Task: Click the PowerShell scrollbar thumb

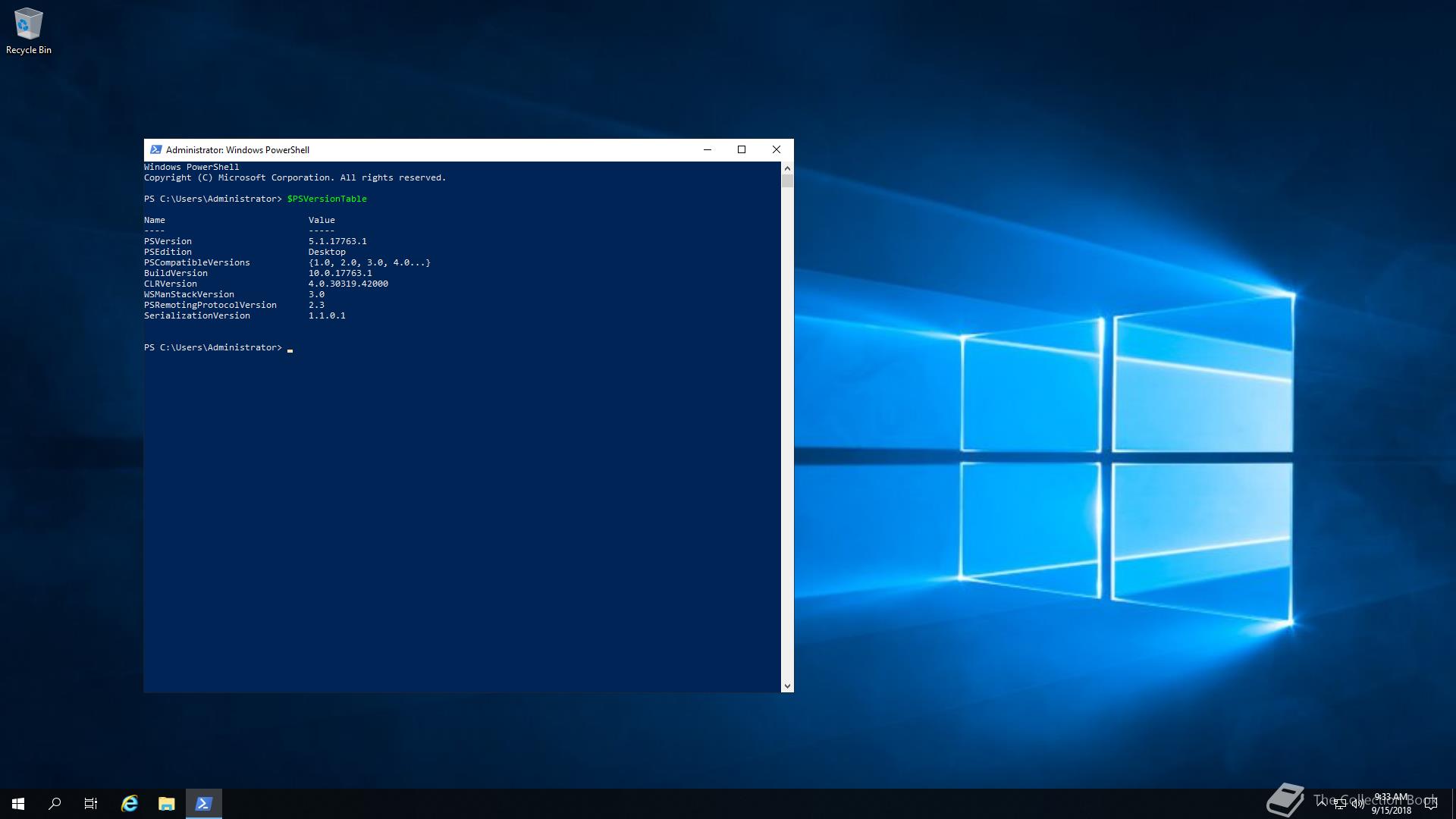Action: point(787,180)
